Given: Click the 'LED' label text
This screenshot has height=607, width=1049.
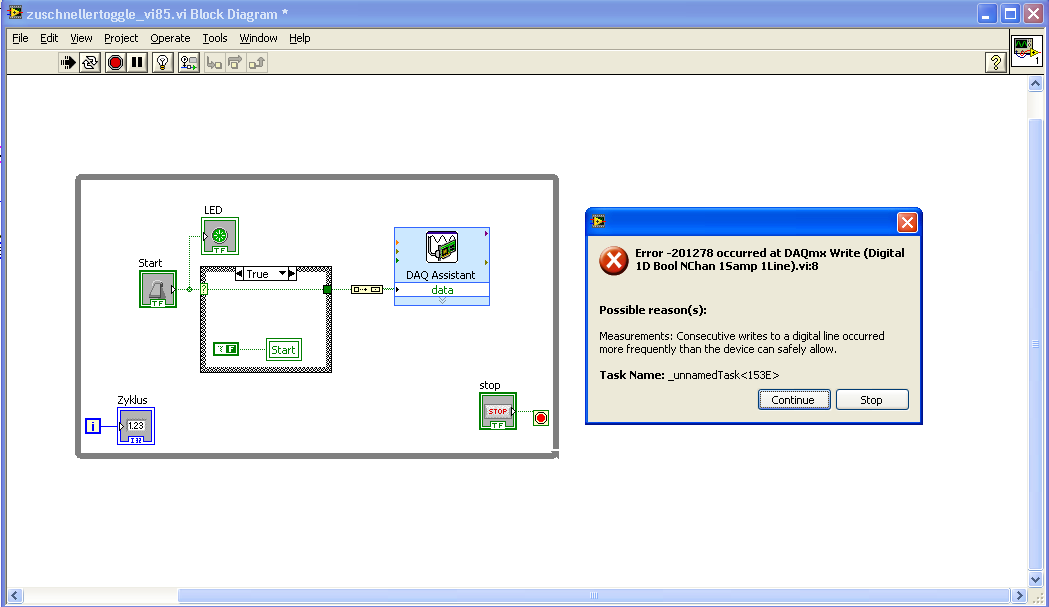Looking at the screenshot, I should click(x=213, y=210).
